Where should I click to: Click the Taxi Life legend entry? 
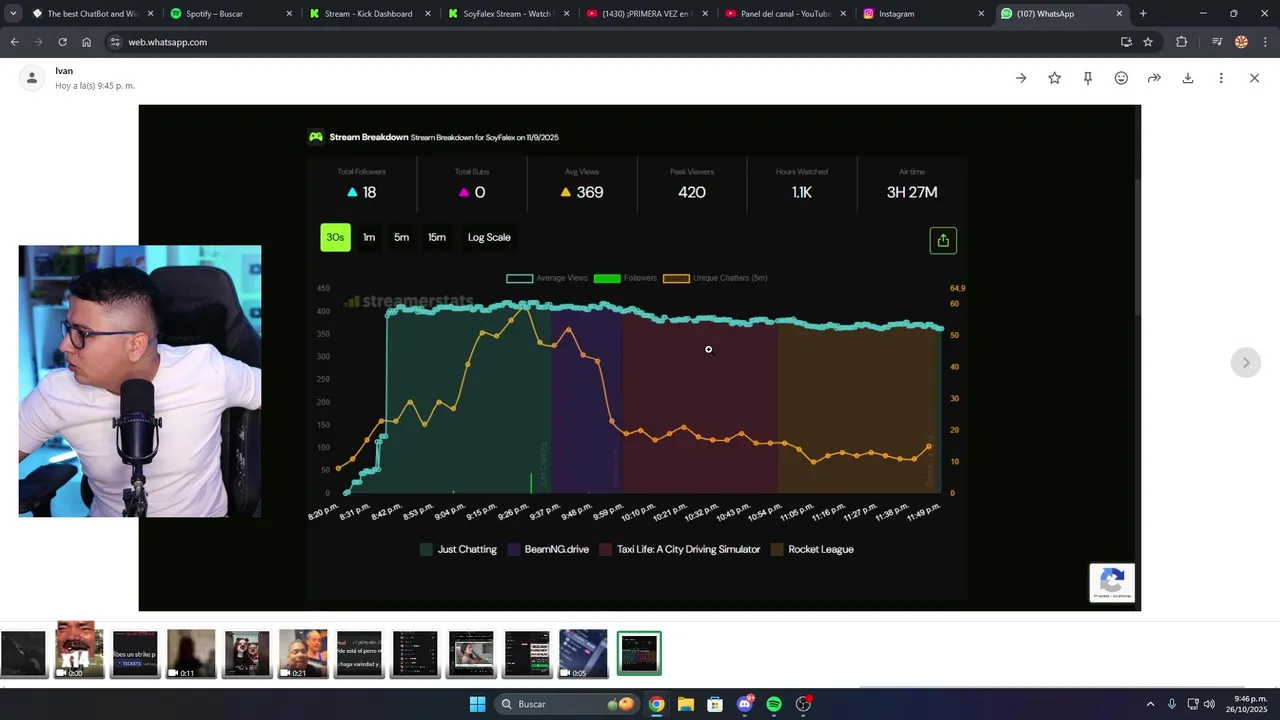coord(680,549)
